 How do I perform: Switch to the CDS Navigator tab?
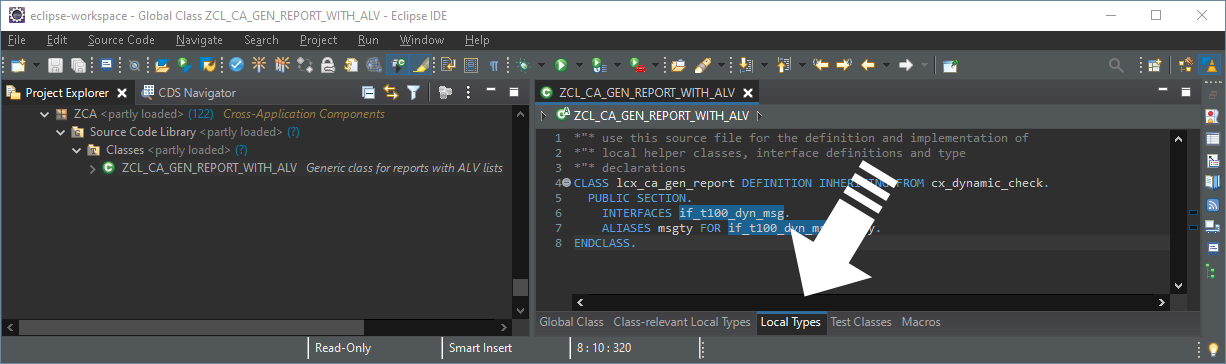pyautogui.click(x=189, y=92)
